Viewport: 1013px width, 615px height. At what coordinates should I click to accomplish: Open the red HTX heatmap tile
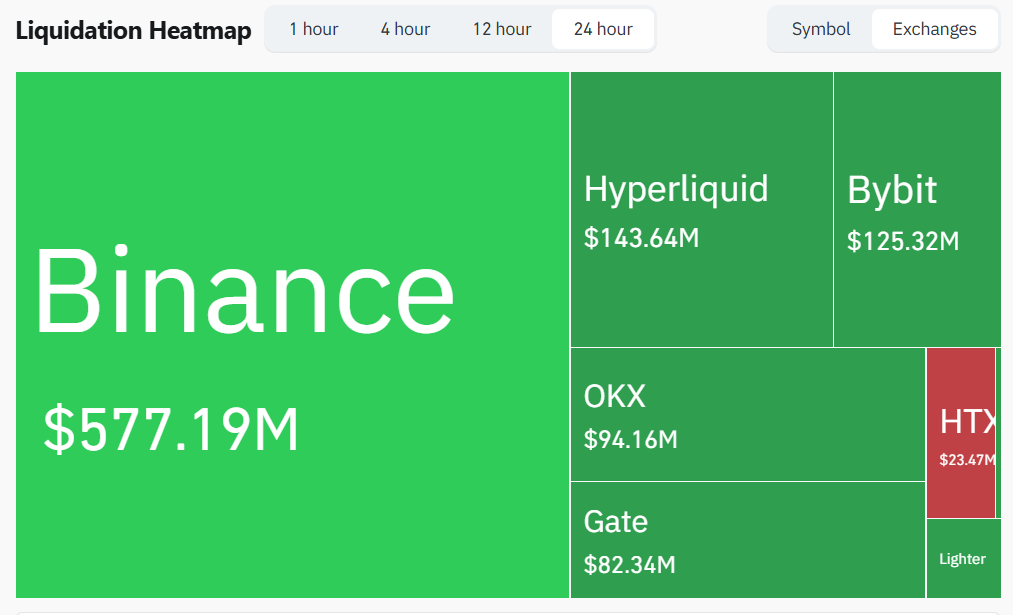[x=961, y=433]
